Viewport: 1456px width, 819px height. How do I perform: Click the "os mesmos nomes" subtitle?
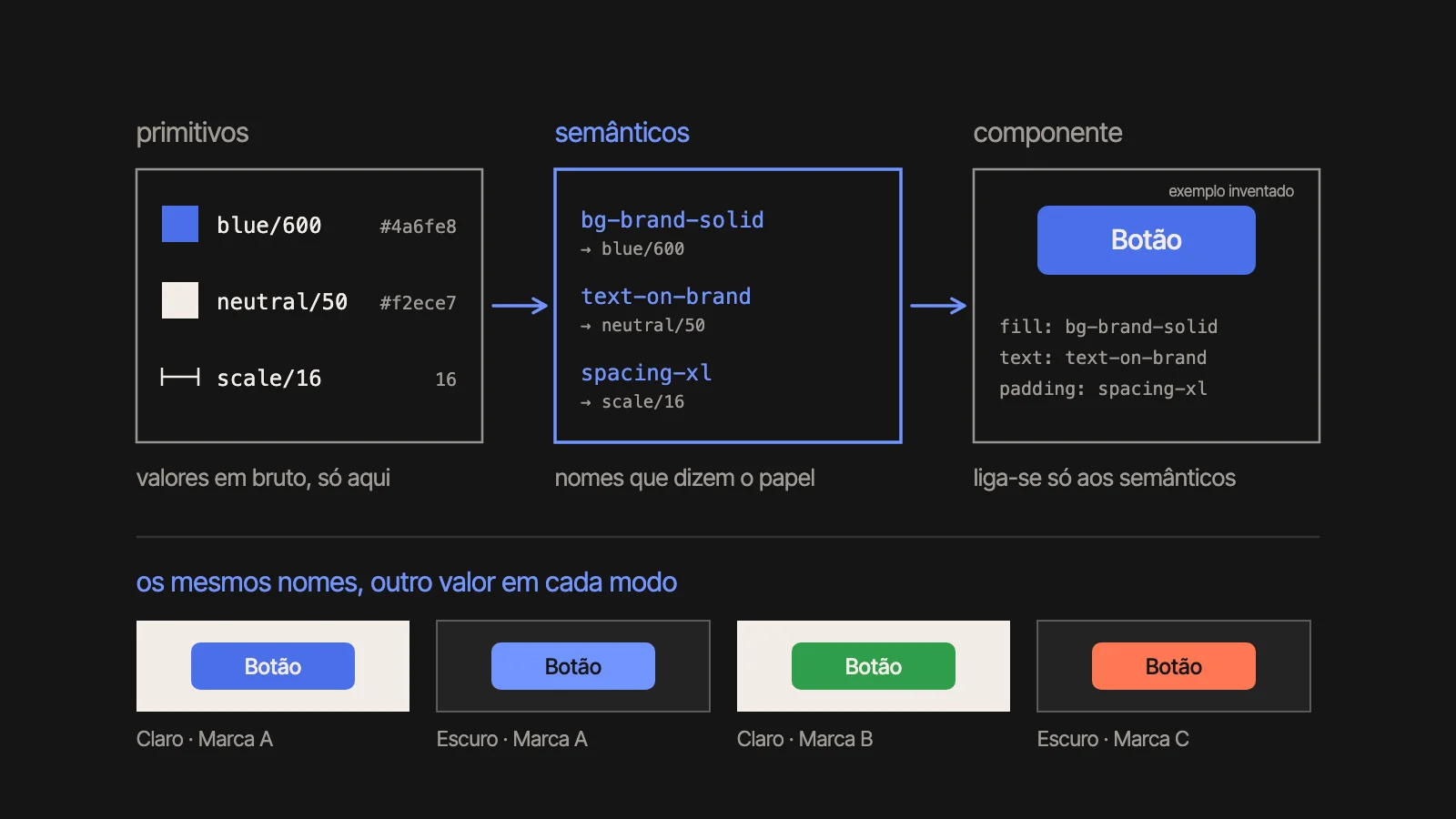(x=407, y=582)
